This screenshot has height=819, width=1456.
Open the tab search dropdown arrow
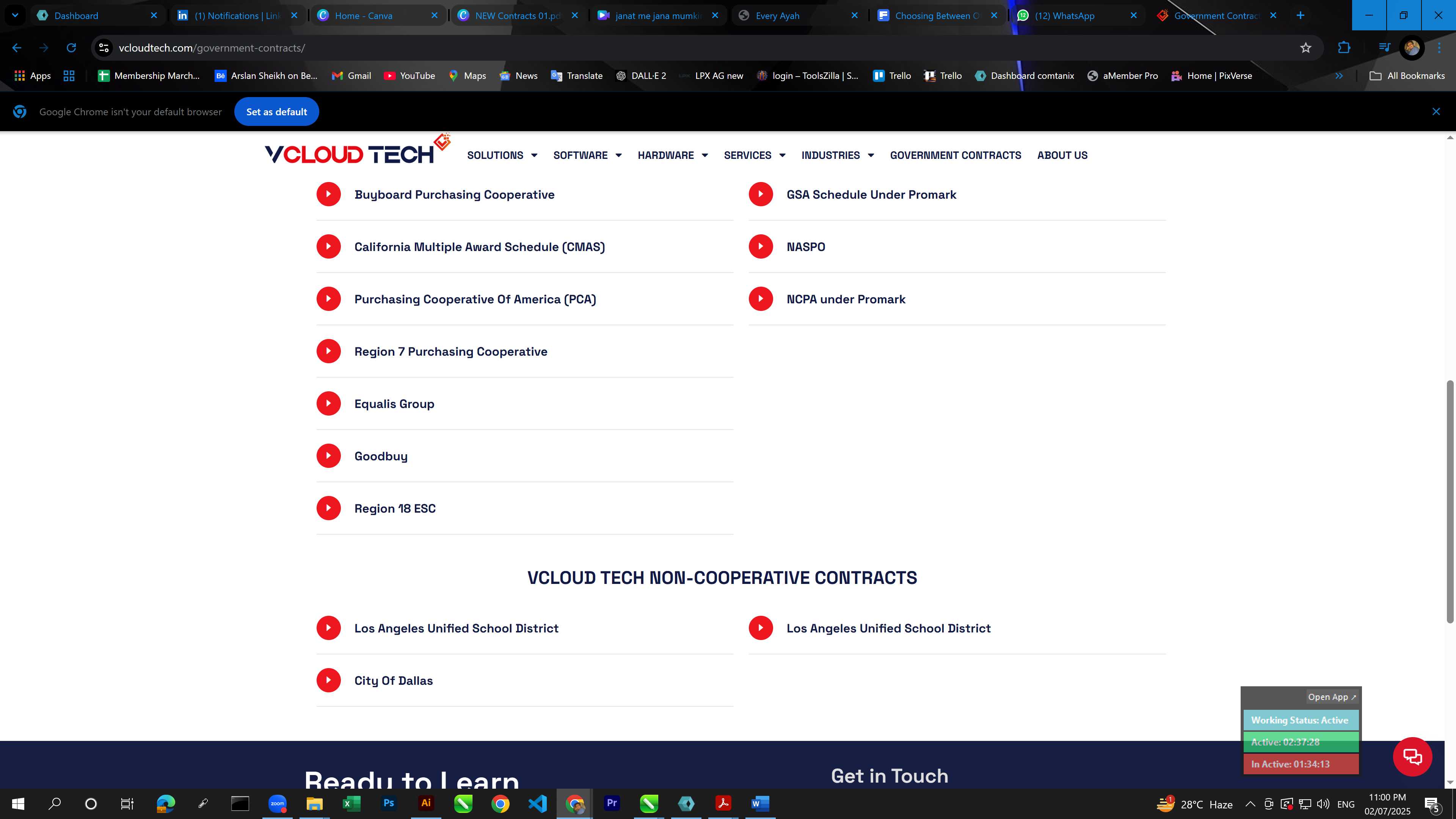pyautogui.click(x=15, y=15)
